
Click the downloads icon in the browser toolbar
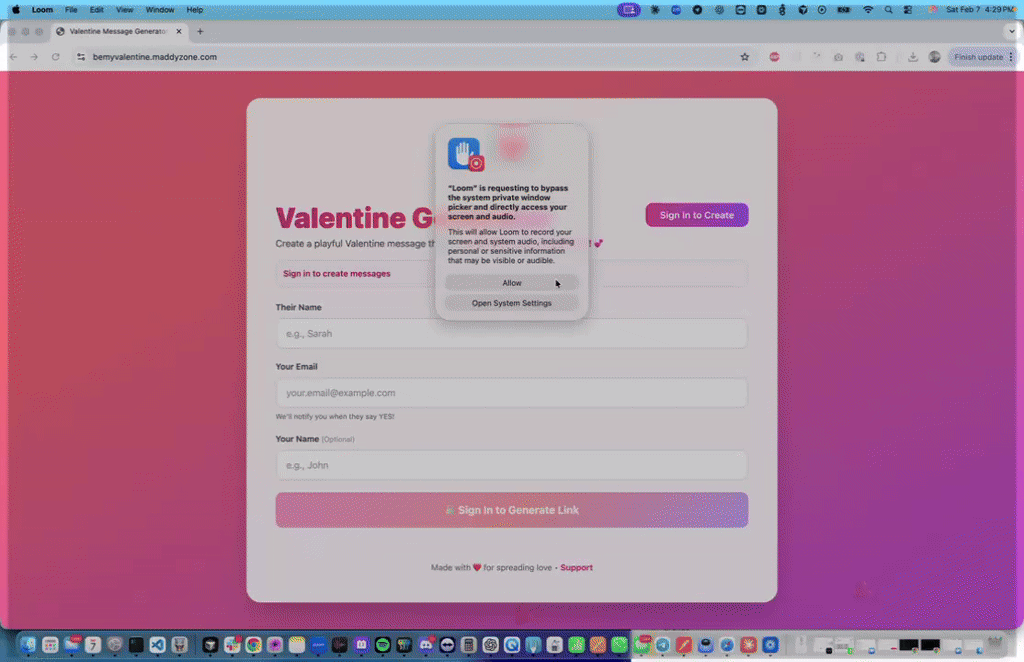click(x=912, y=57)
